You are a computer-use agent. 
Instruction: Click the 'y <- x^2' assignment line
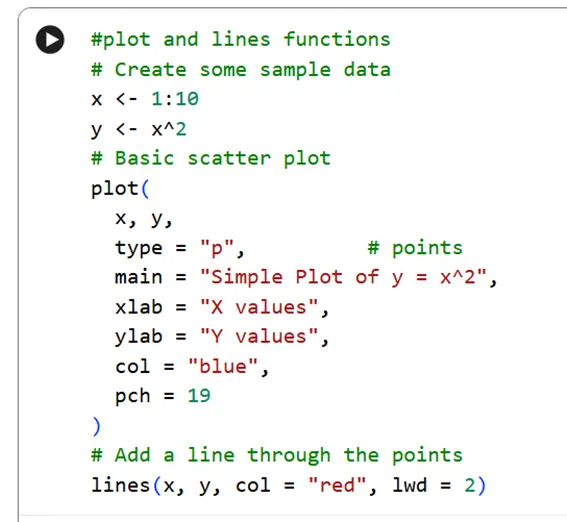pyautogui.click(x=138, y=129)
